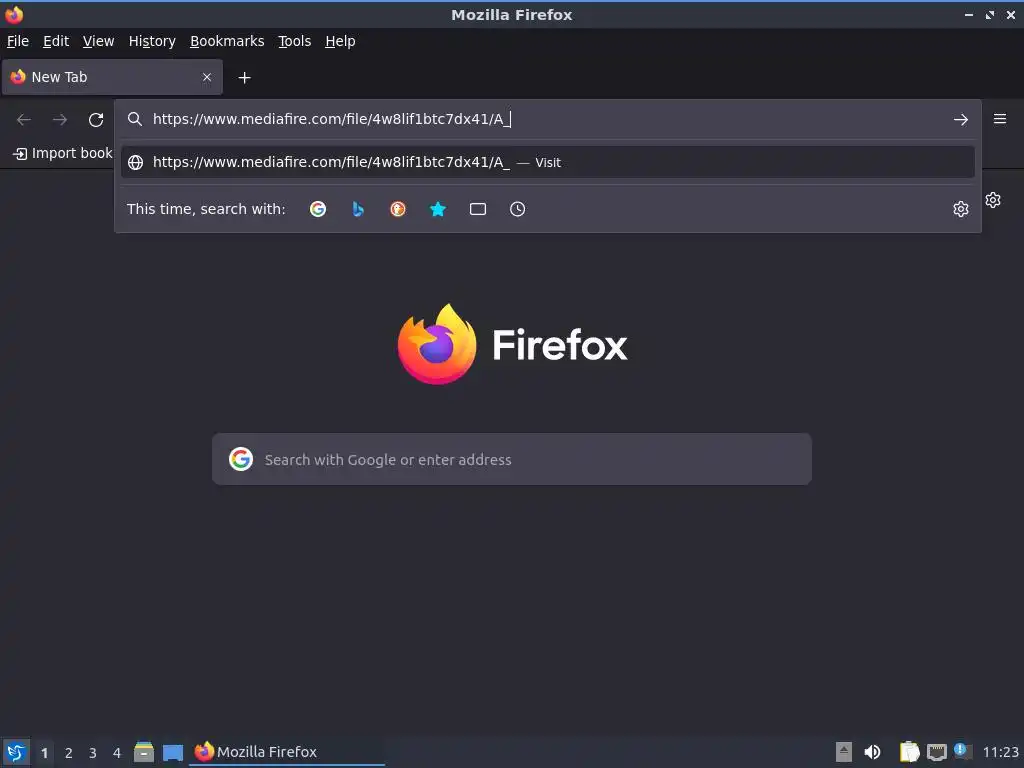The image size is (1024, 768).
Task: Select the New Tab tab
Action: pos(112,77)
